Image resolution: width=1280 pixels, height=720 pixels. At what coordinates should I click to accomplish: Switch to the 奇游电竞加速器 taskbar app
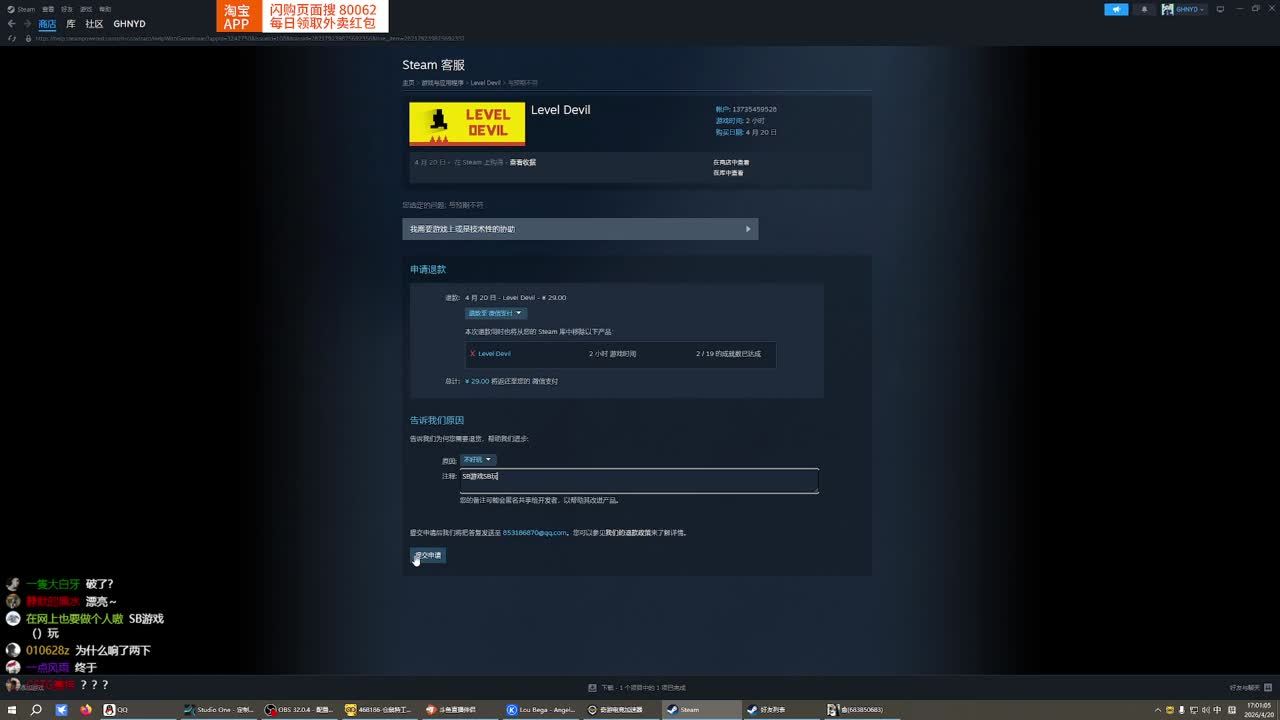pyautogui.click(x=622, y=710)
